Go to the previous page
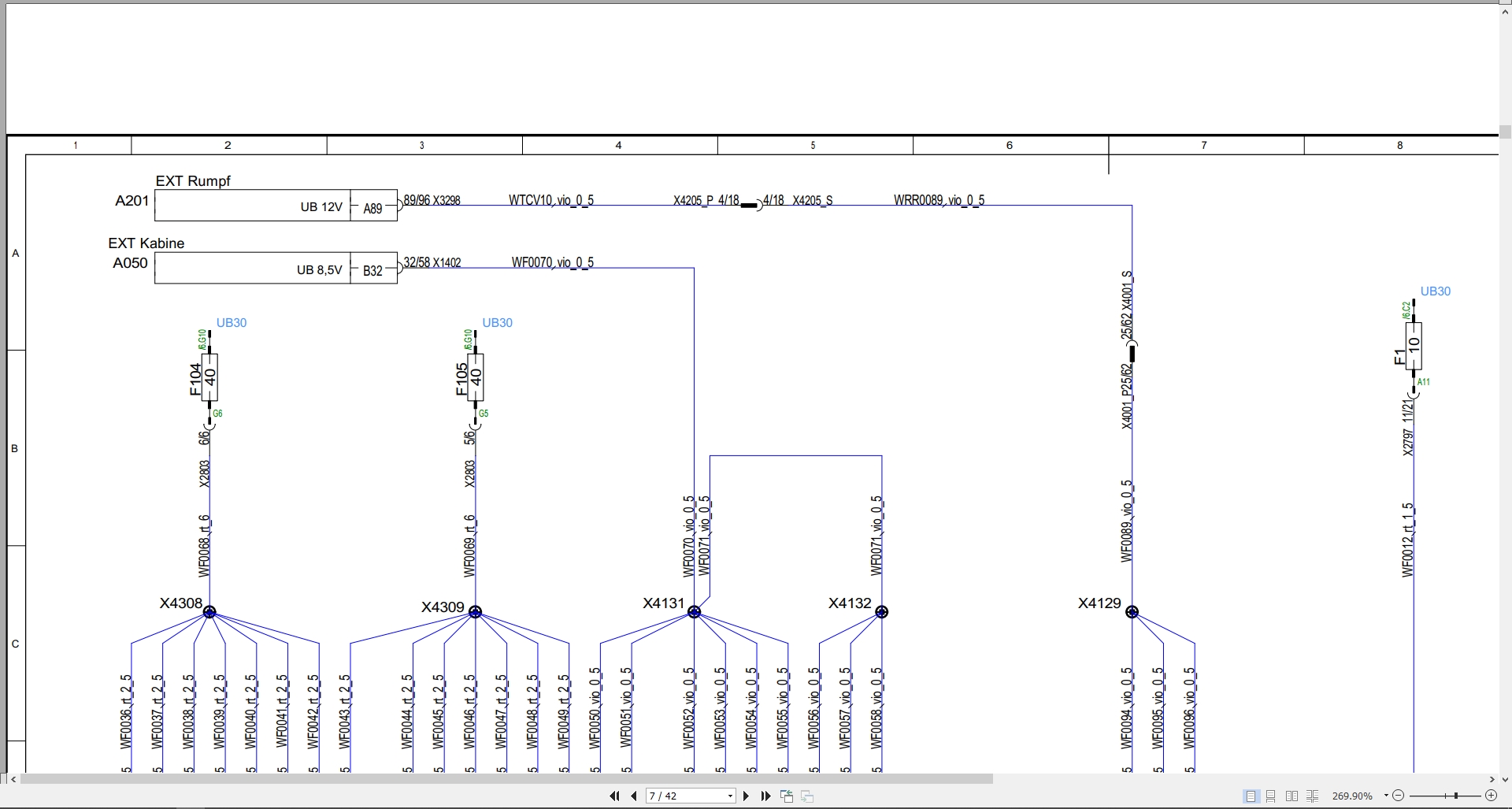The height and width of the screenshot is (809, 1512). pyautogui.click(x=634, y=796)
